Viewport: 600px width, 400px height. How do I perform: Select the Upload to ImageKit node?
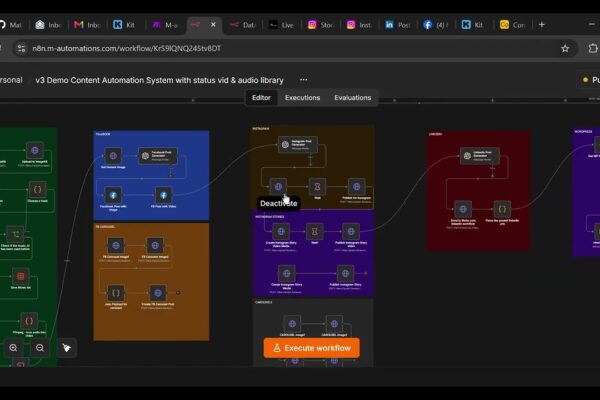[34, 150]
